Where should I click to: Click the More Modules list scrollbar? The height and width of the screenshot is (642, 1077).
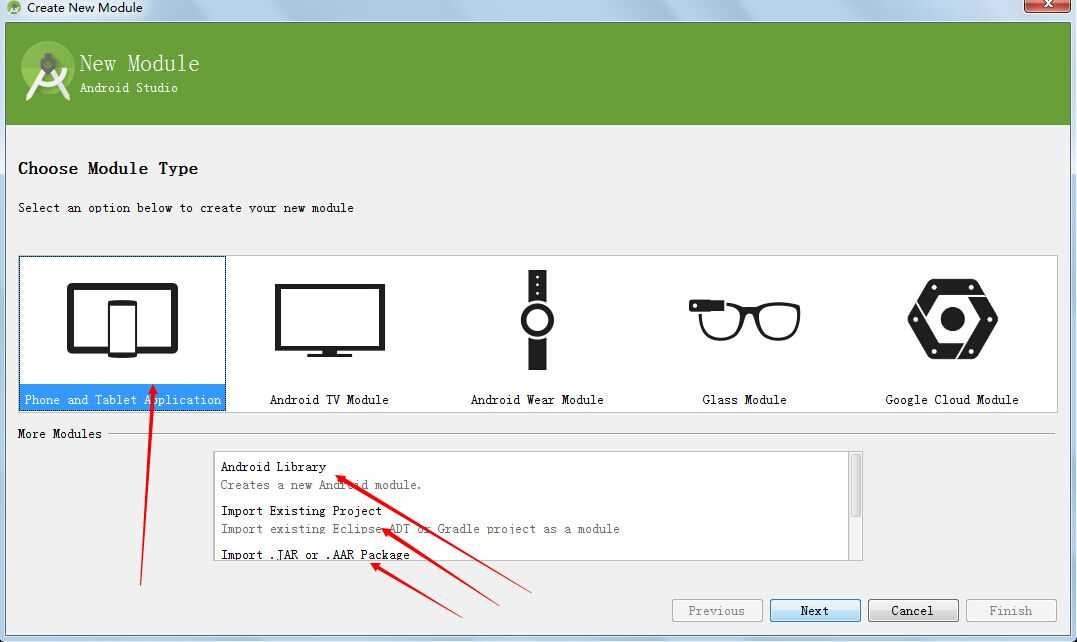click(x=855, y=486)
